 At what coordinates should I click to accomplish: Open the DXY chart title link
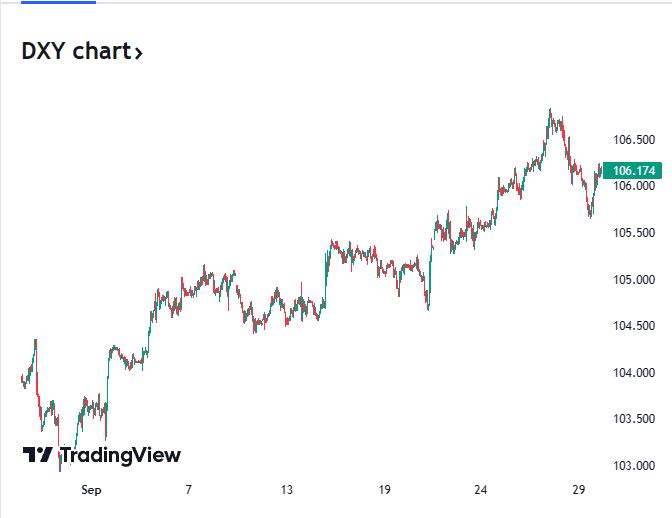coord(75,52)
